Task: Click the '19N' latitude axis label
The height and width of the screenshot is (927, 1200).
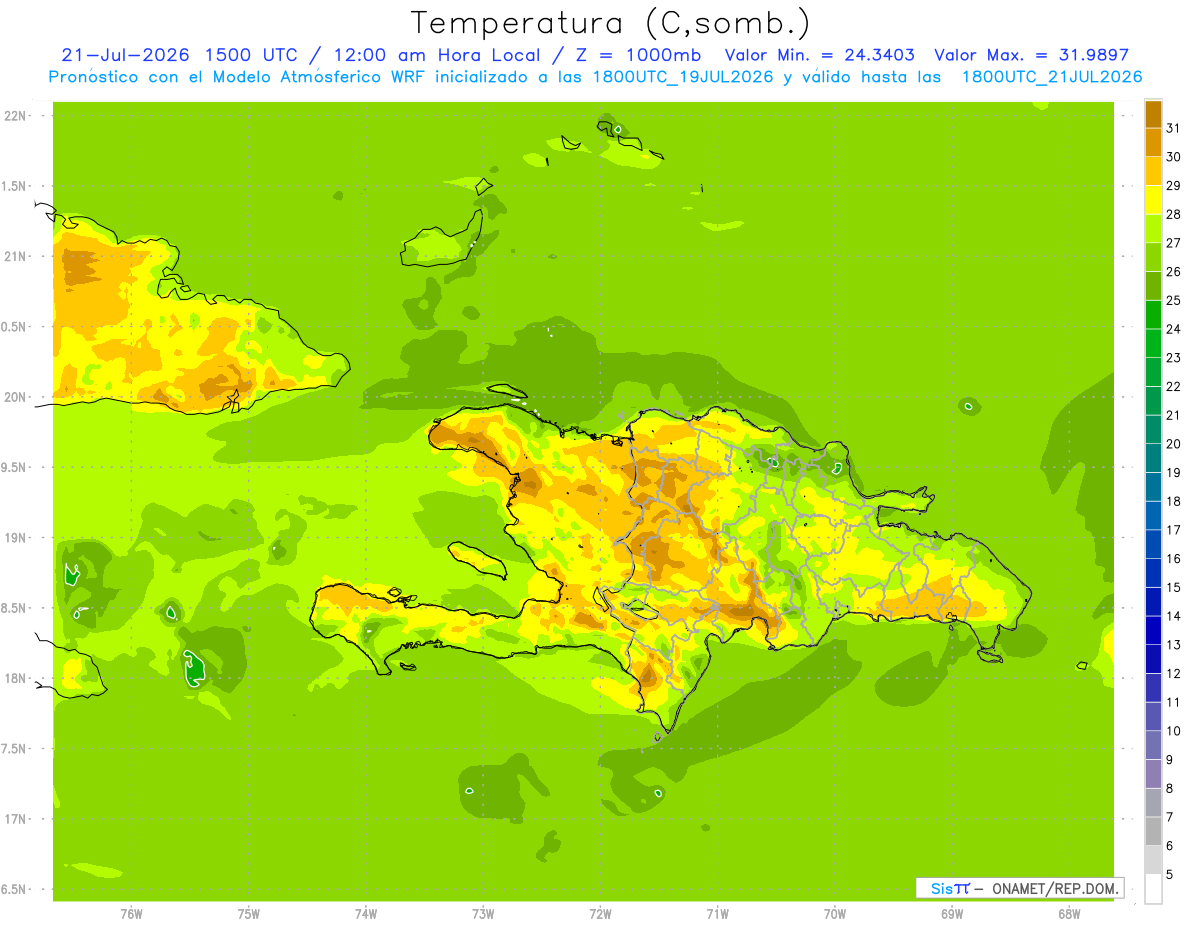Action: [x=15, y=538]
